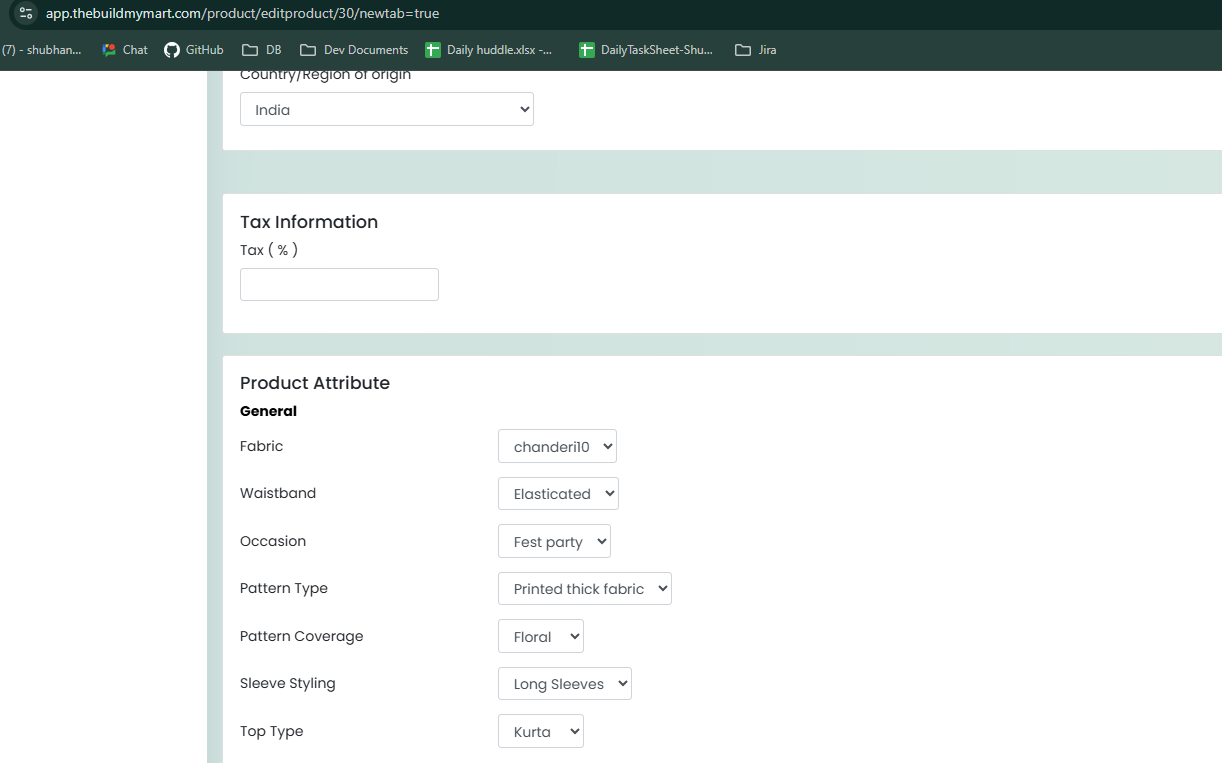Image resolution: width=1222 pixels, height=763 pixels.
Task: Click the Tax ( % ) label
Action: click(x=269, y=250)
